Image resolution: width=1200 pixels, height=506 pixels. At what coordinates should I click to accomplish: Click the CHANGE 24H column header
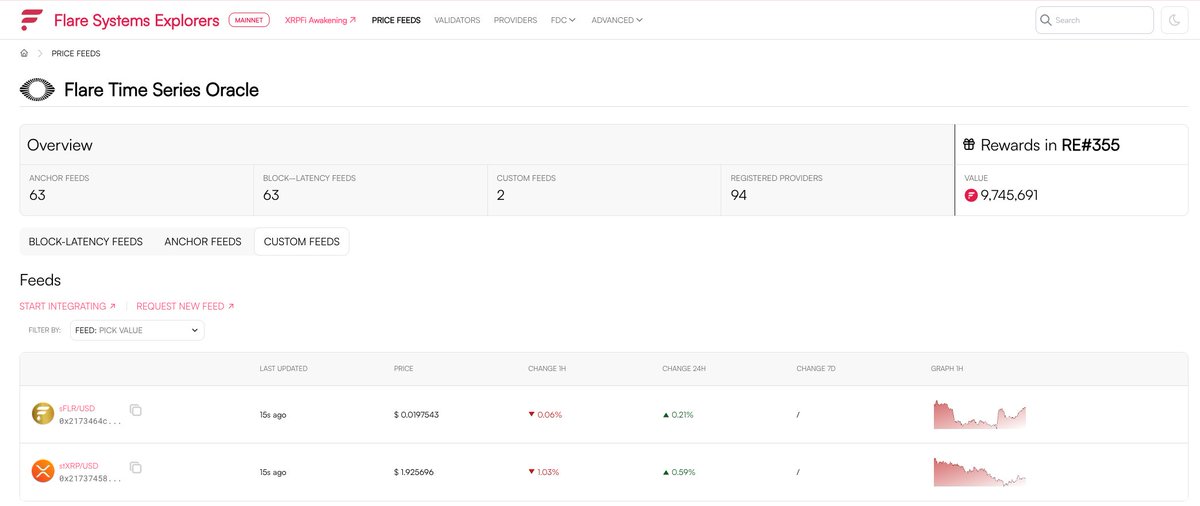(684, 368)
